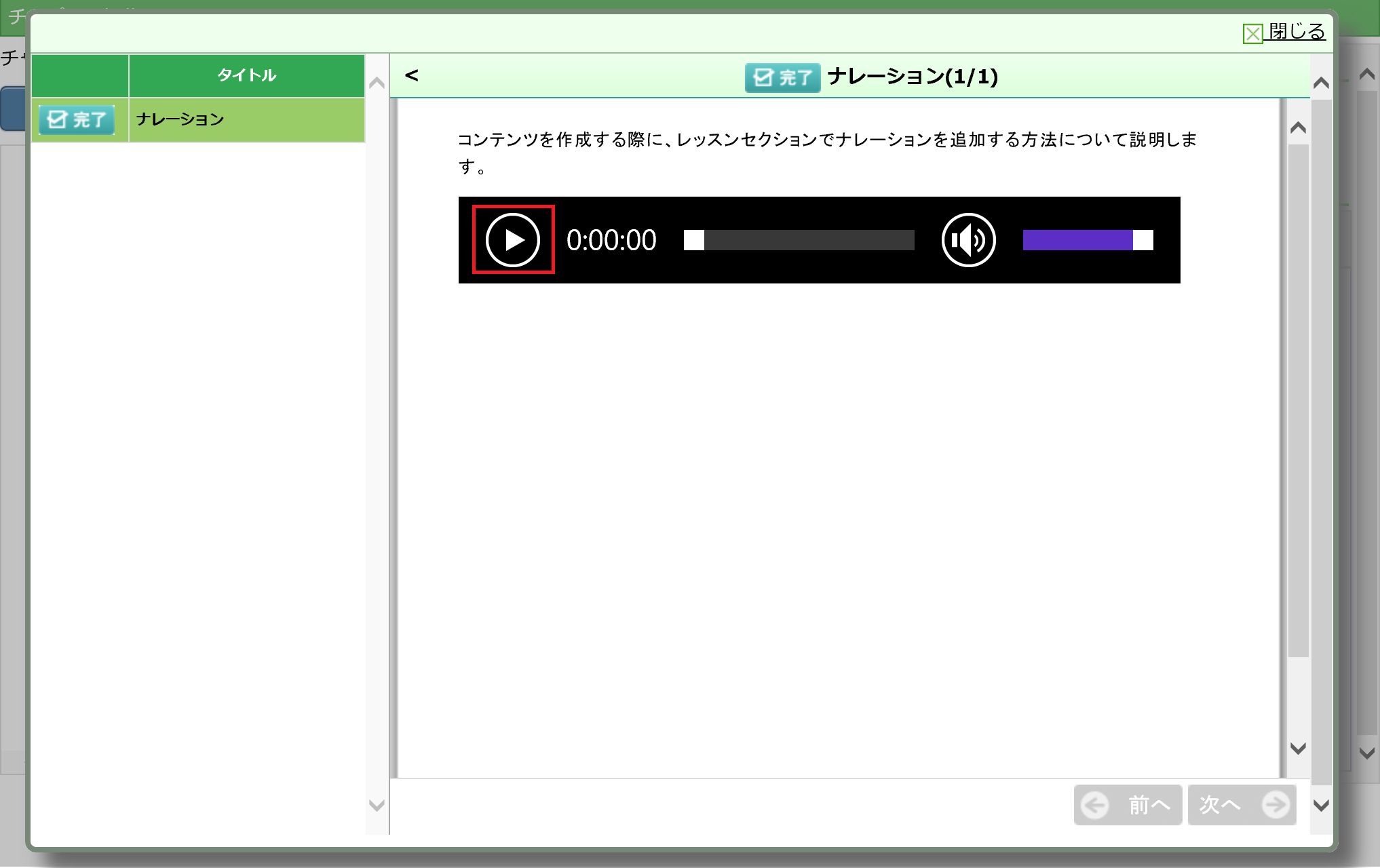Close the dialog with 閉じる link
1380x868 pixels.
coord(1297,31)
